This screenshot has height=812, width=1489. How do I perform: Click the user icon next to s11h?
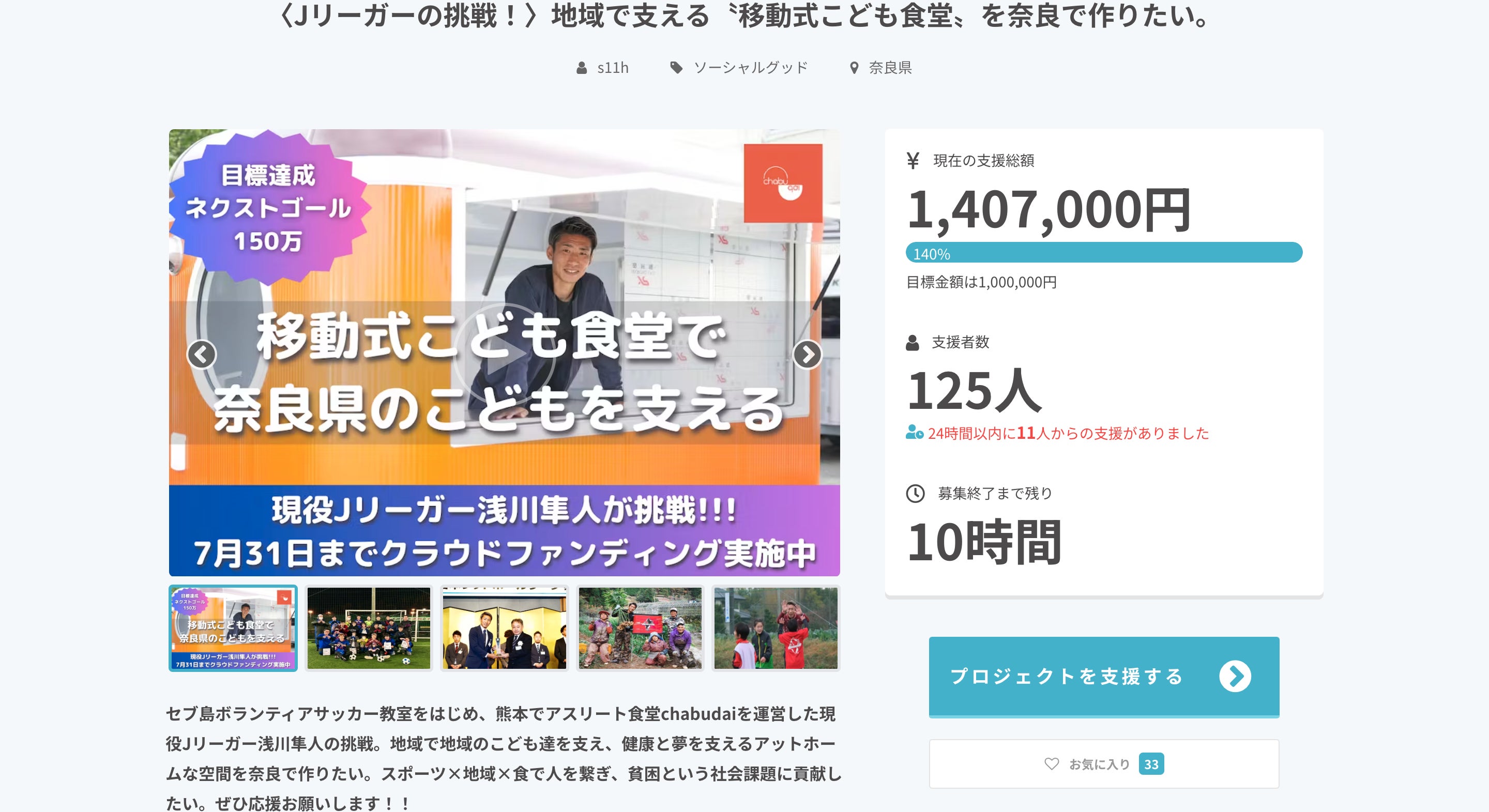tap(582, 68)
